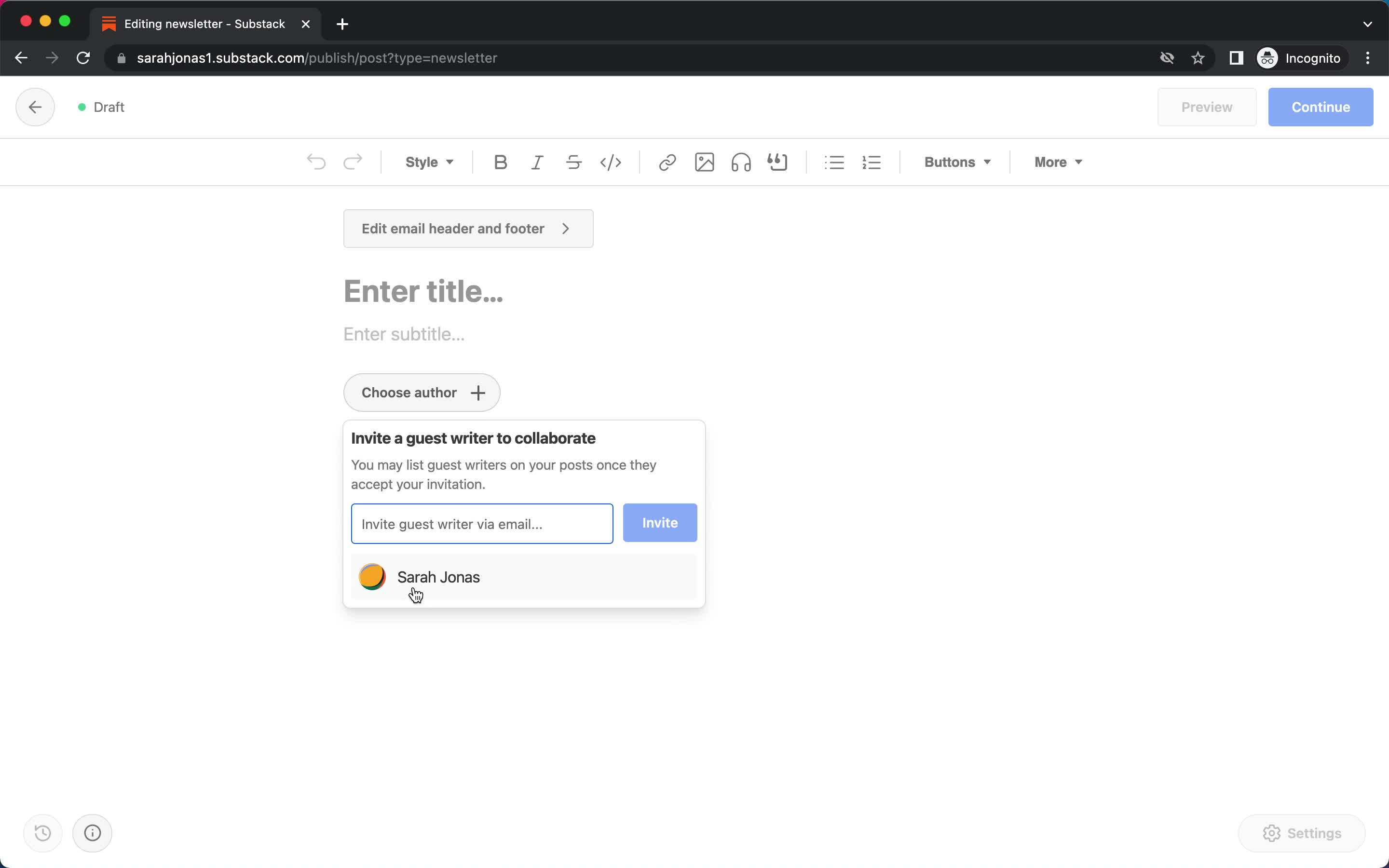Expand the More options dropdown

[1057, 162]
